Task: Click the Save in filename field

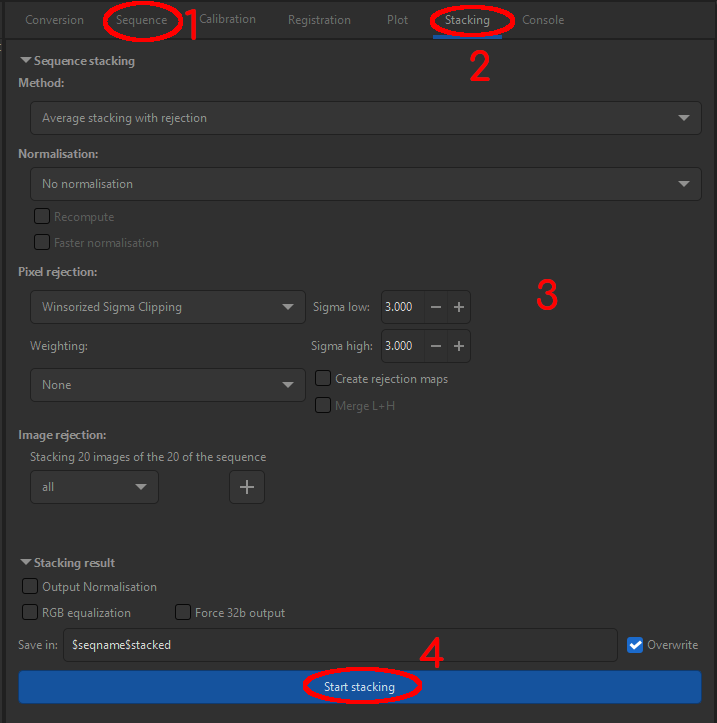Action: click(x=340, y=645)
